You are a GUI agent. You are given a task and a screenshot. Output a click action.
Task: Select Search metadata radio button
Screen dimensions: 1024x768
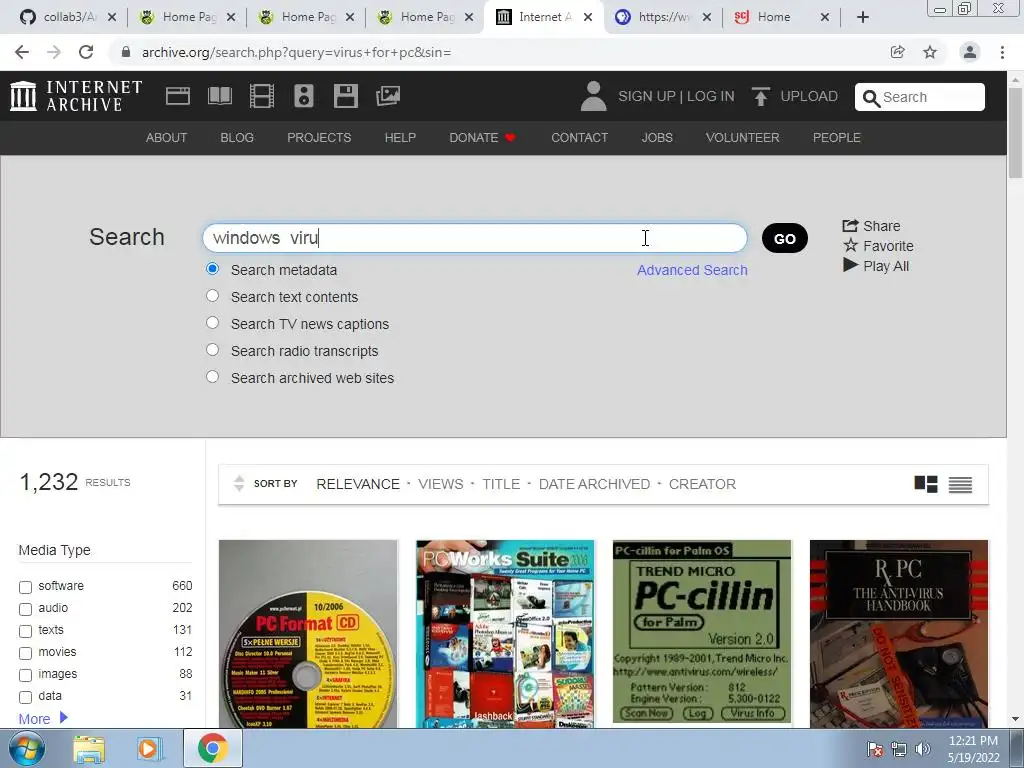pyautogui.click(x=212, y=269)
